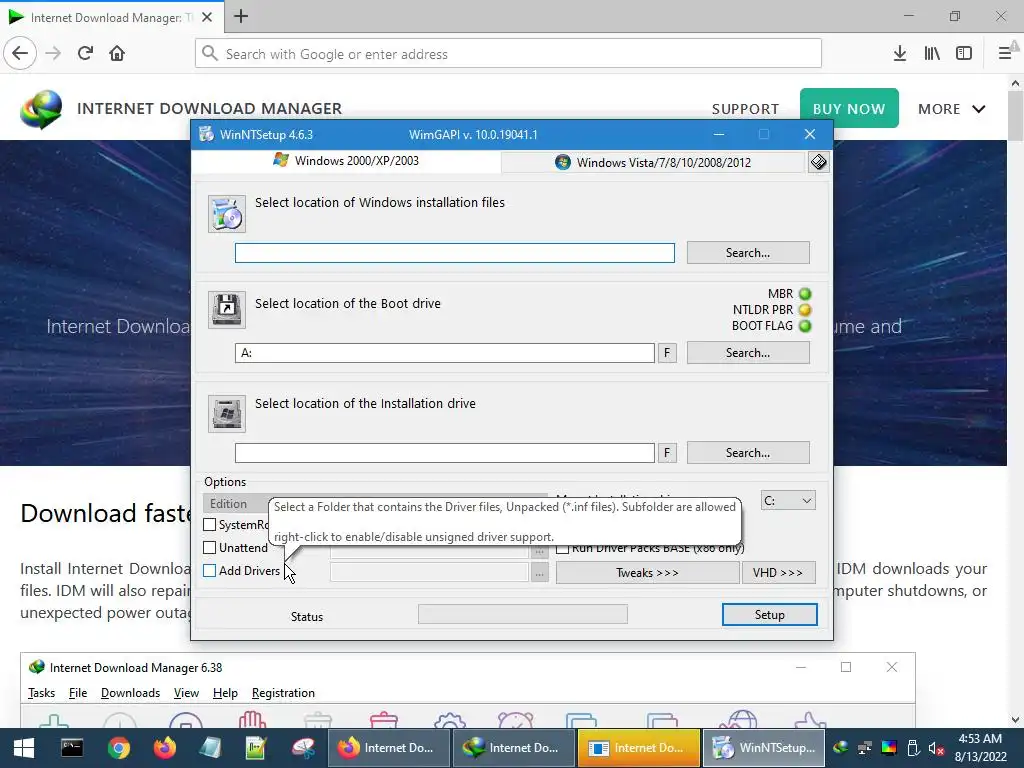Focus the Windows installation files path field

point(455,253)
